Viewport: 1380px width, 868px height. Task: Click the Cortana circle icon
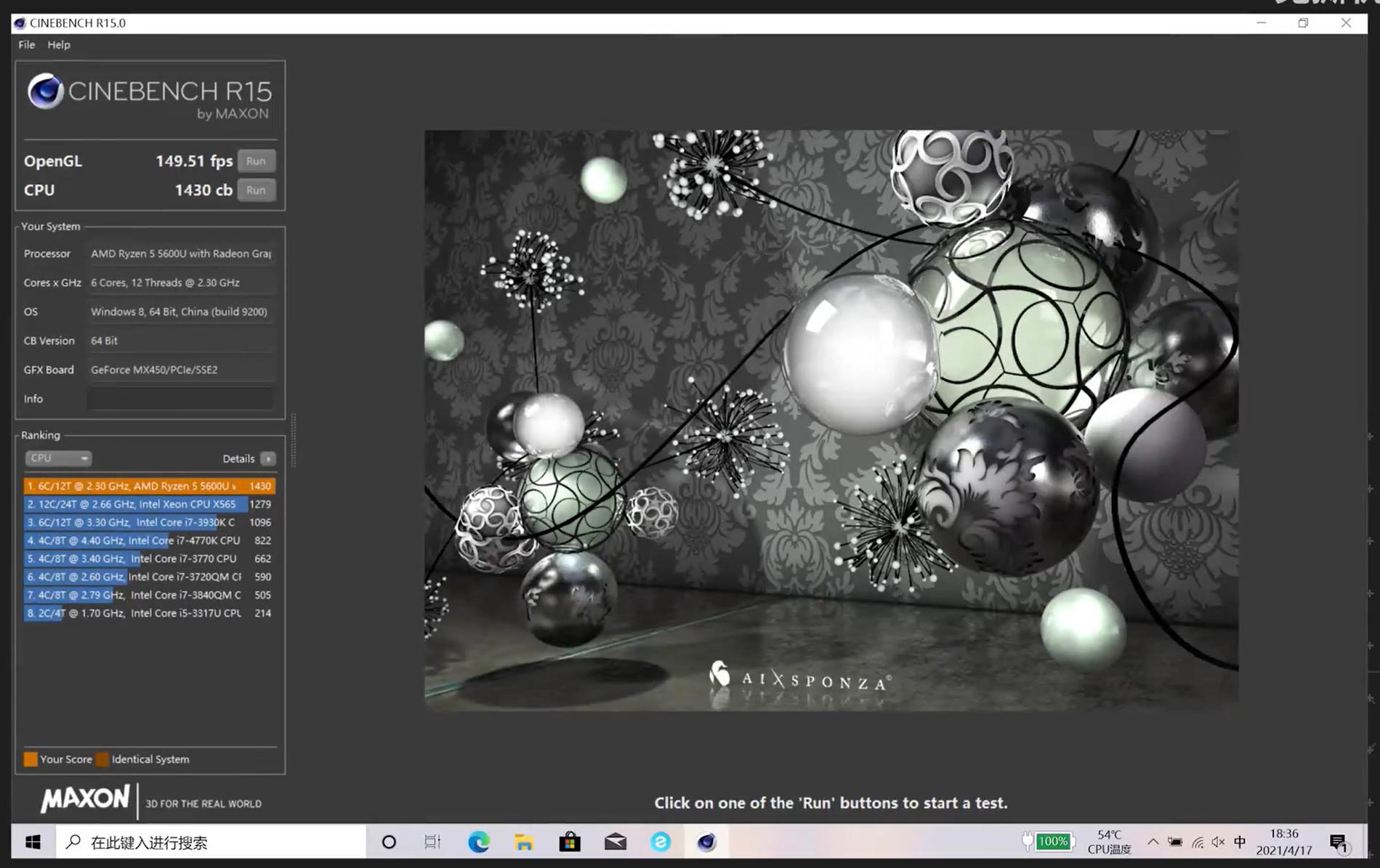pos(389,842)
